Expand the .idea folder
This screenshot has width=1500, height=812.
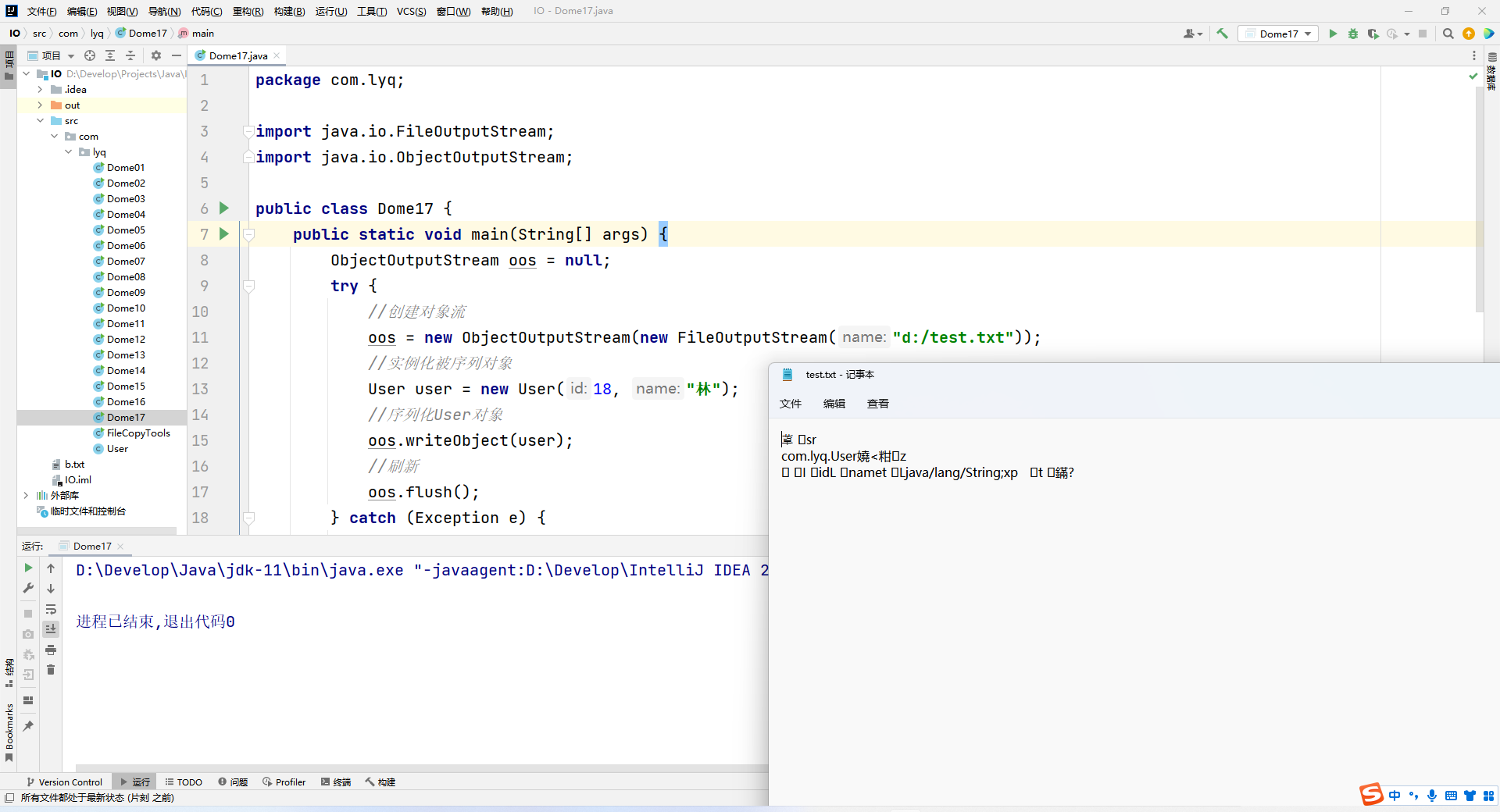click(41, 90)
